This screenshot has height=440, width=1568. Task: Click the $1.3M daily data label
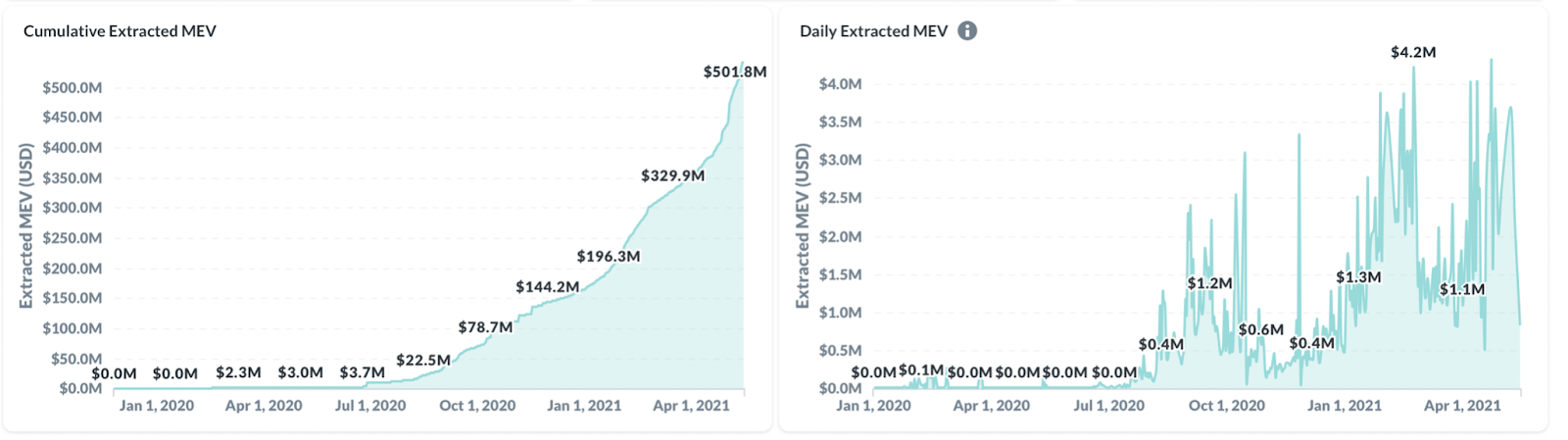[x=1358, y=277]
